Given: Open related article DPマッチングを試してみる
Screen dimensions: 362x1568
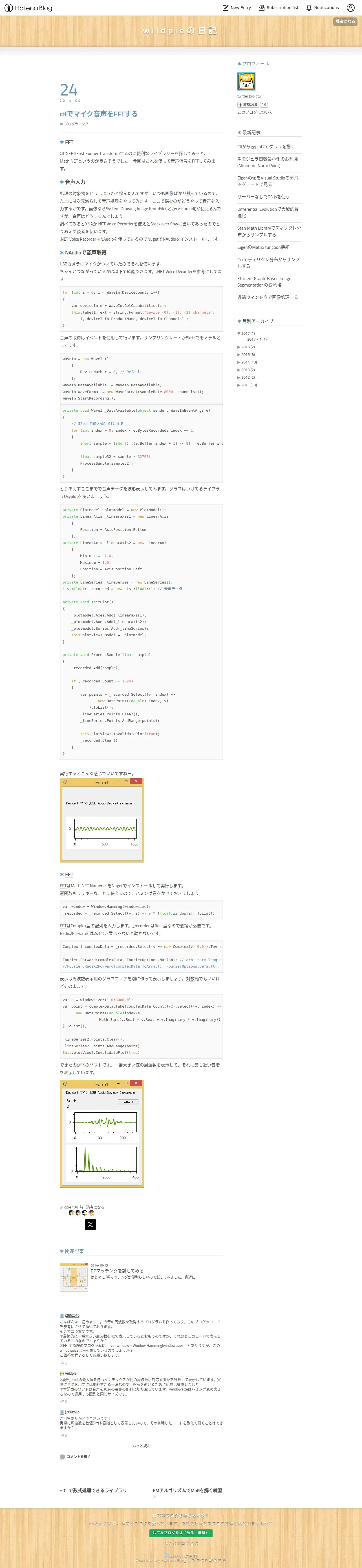Looking at the screenshot, I should 117,1271.
